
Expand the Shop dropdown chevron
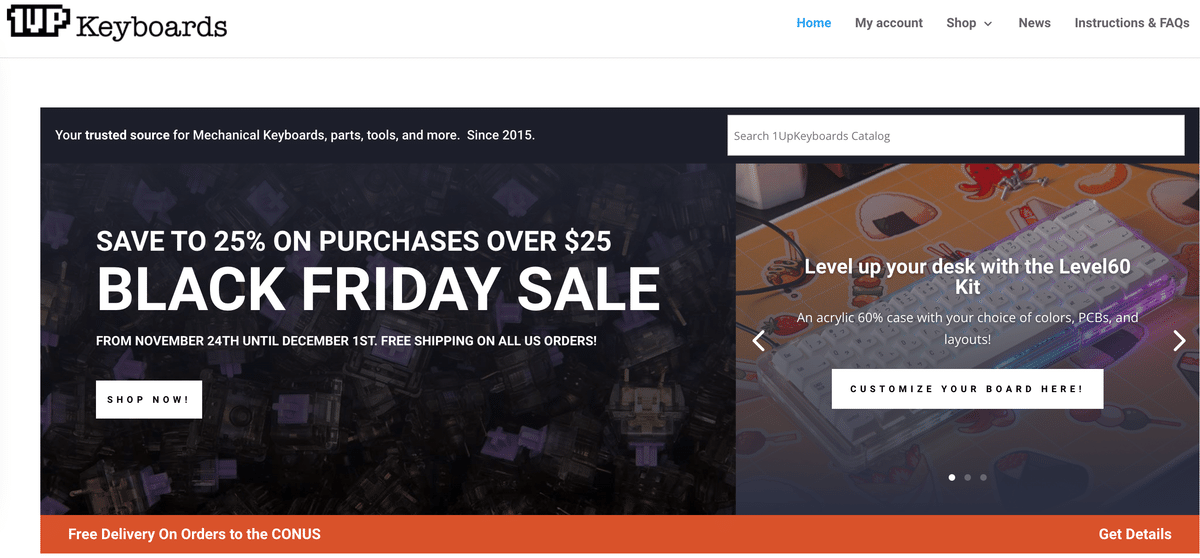point(988,23)
